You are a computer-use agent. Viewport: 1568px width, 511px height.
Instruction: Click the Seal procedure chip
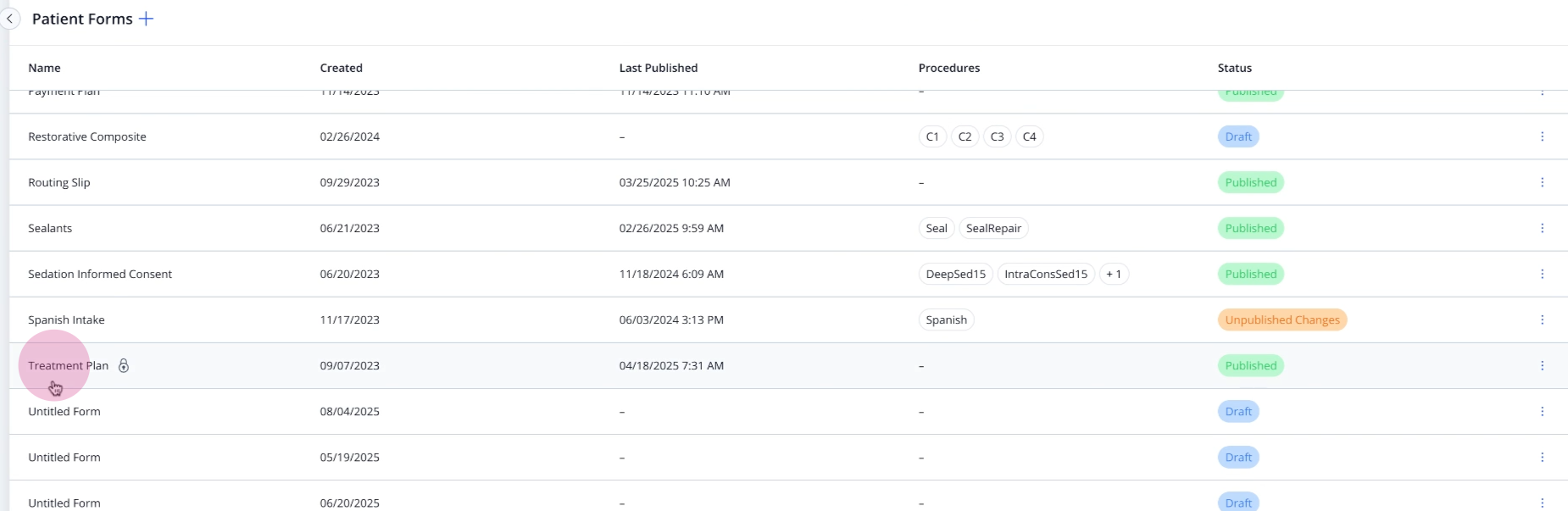tap(937, 228)
